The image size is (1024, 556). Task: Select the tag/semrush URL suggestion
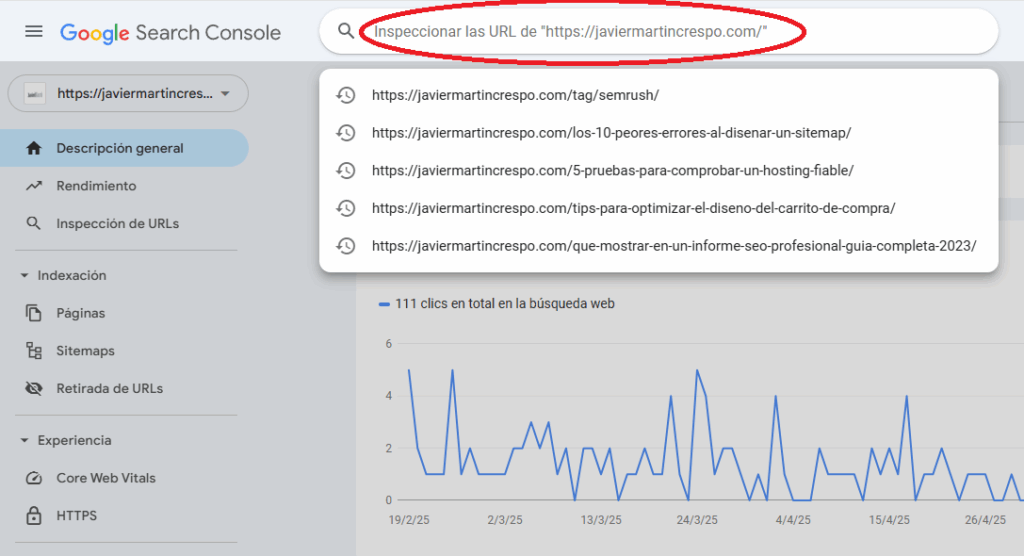pyautogui.click(x=515, y=95)
